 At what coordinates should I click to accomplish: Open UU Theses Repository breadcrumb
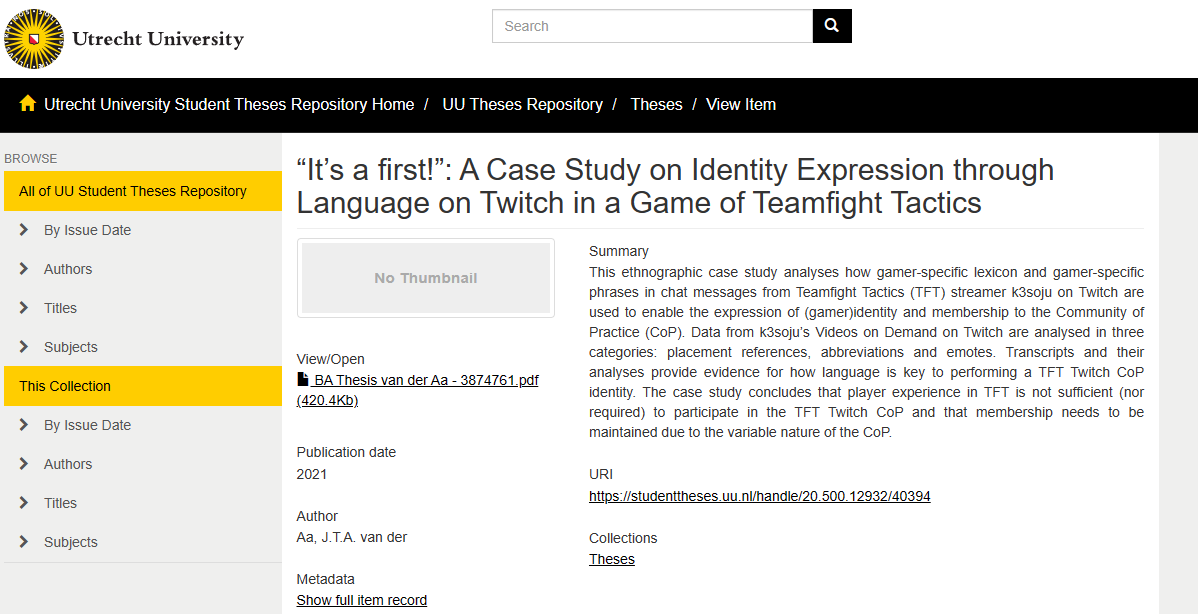click(x=523, y=105)
